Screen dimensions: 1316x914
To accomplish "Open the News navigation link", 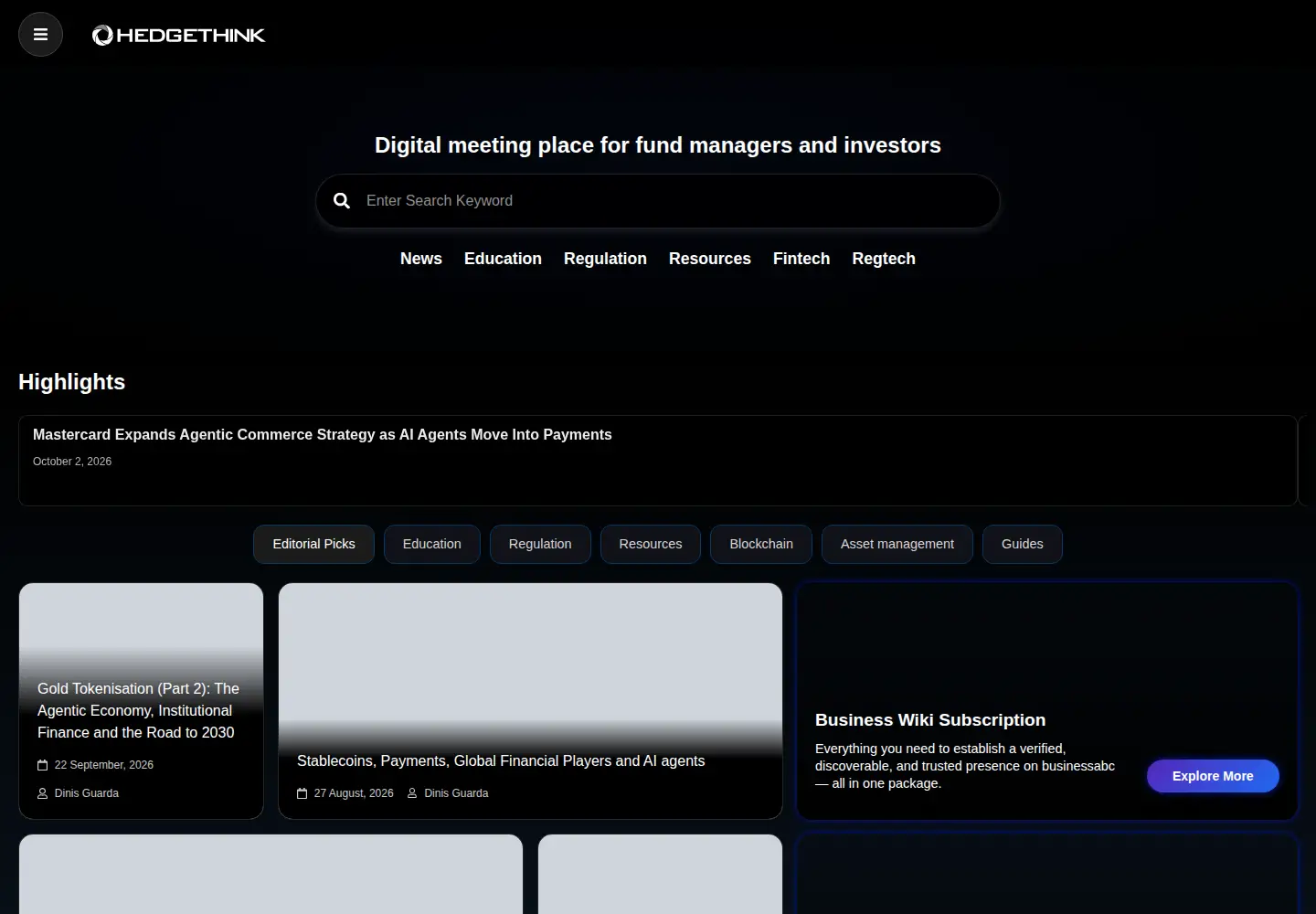I will click(421, 259).
